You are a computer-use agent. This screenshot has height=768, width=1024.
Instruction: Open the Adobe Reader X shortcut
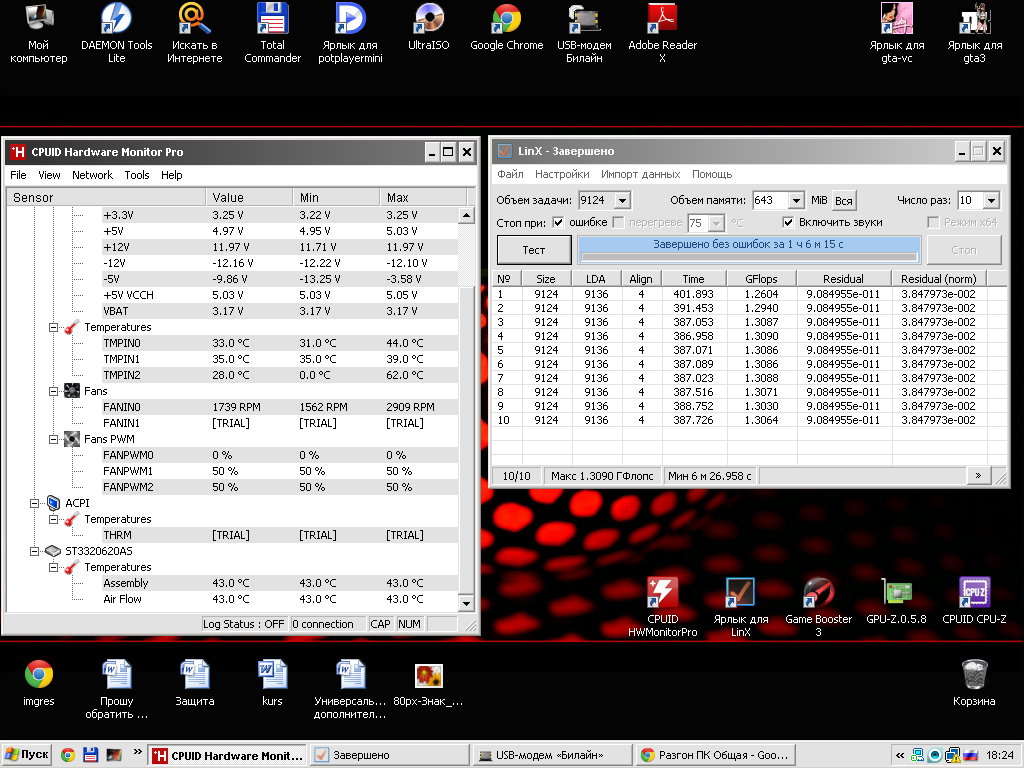(x=662, y=20)
